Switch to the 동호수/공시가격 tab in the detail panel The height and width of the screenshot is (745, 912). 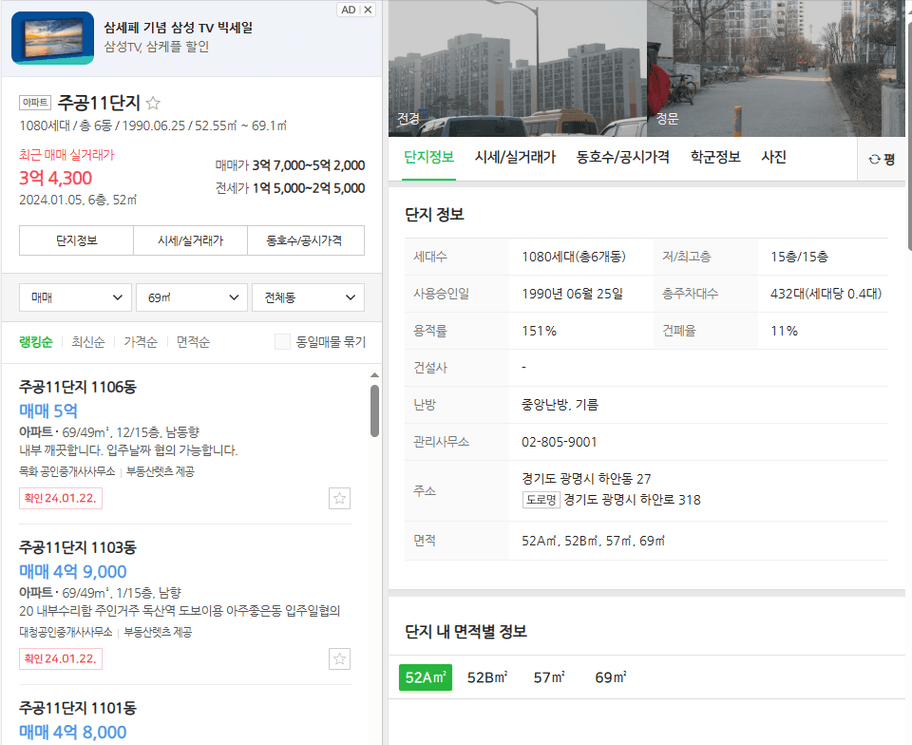[623, 157]
